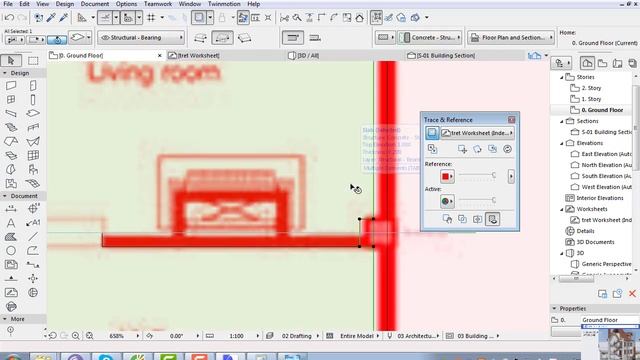Select 2. Story in Navigator

point(591,88)
